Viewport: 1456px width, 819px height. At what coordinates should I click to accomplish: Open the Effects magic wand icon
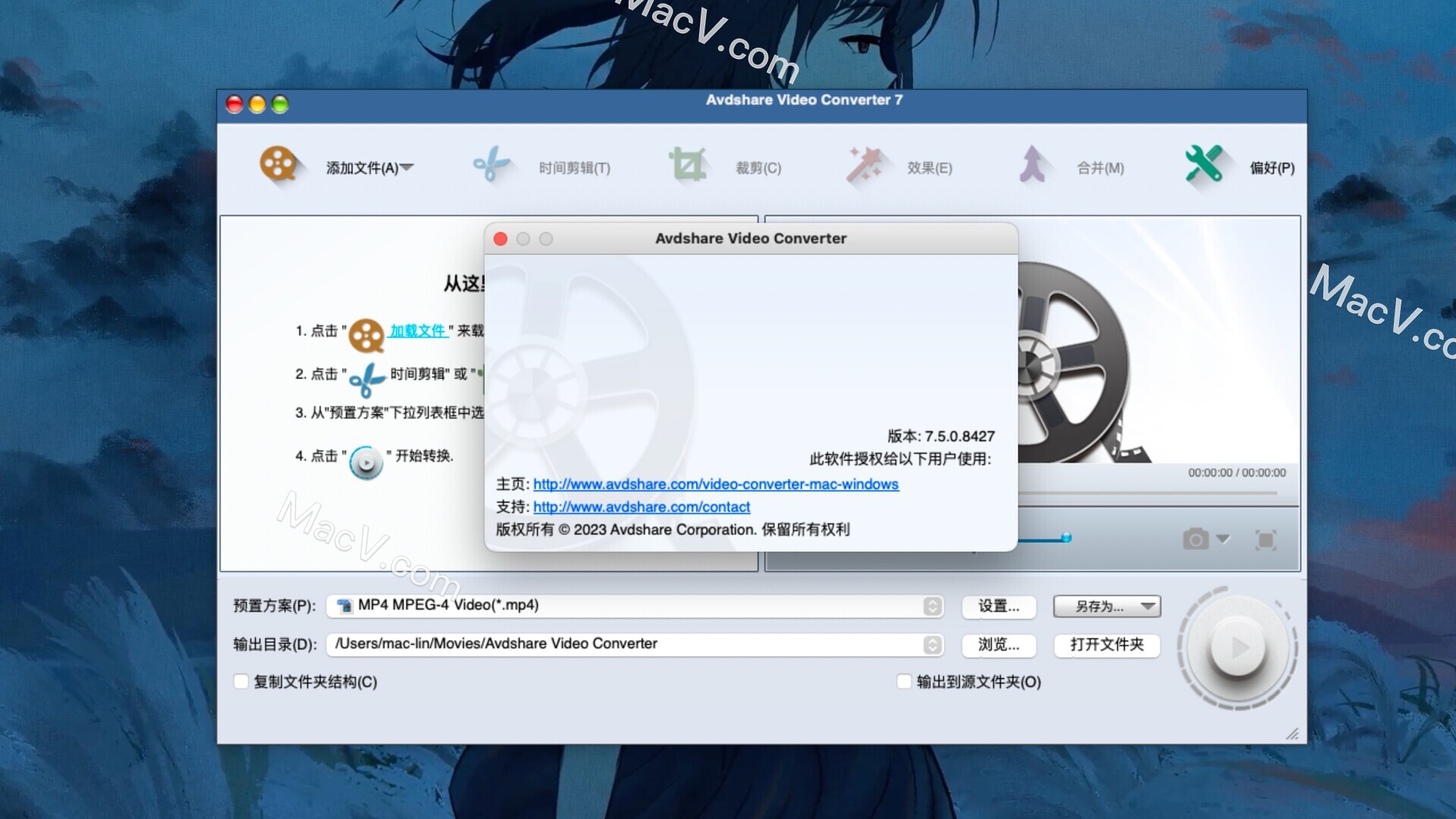pyautogui.click(x=864, y=164)
